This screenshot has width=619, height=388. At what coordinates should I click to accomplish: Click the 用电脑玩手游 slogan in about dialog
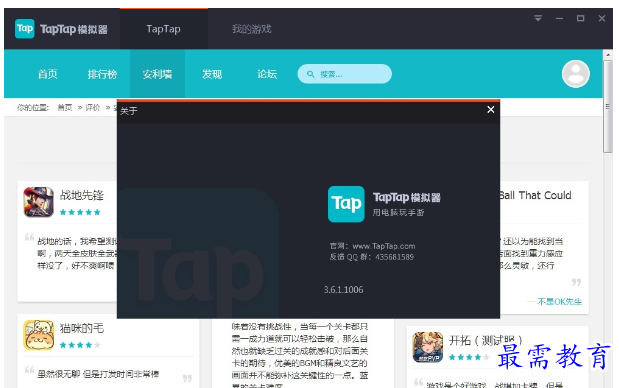click(x=398, y=212)
